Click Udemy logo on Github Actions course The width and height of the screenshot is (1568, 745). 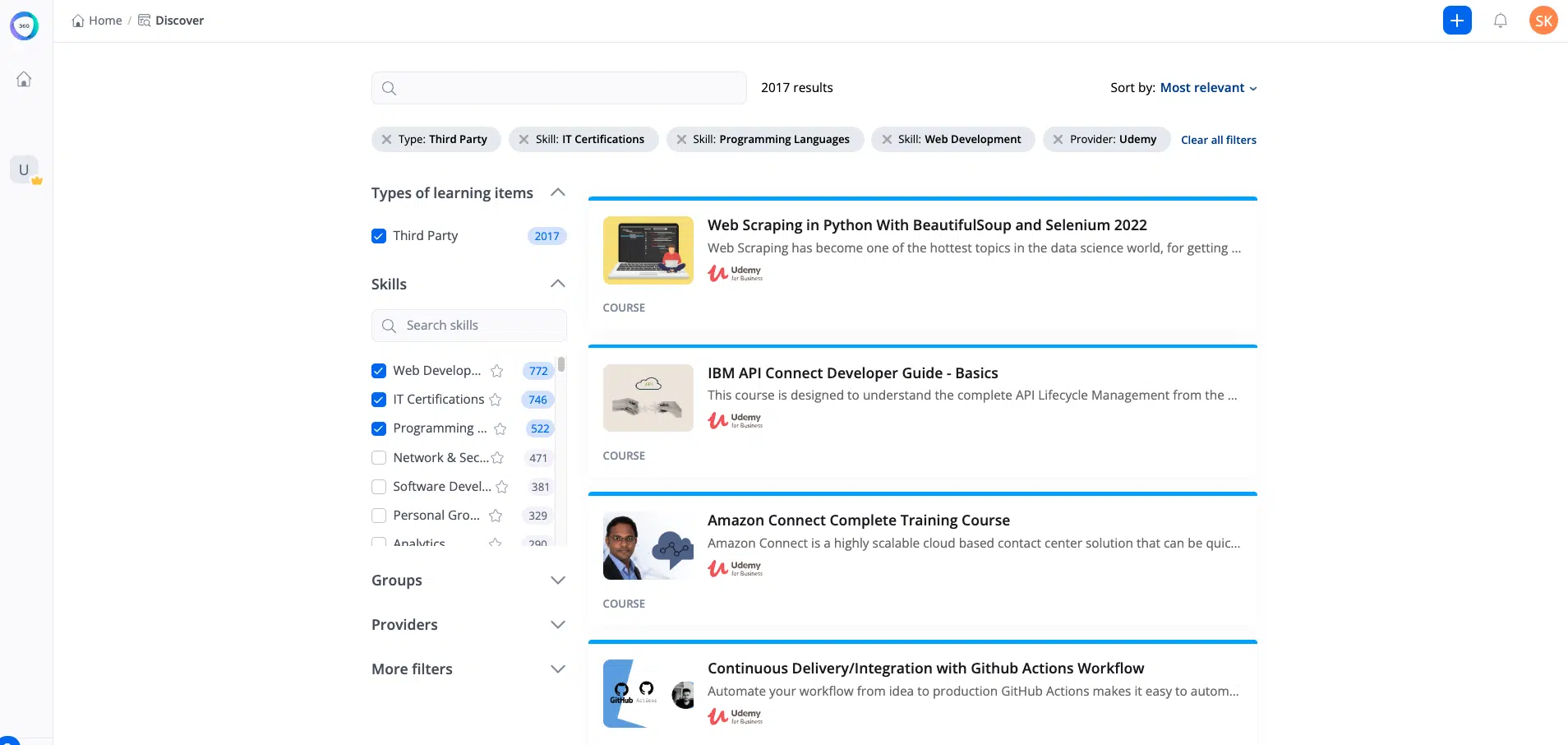tap(736, 716)
